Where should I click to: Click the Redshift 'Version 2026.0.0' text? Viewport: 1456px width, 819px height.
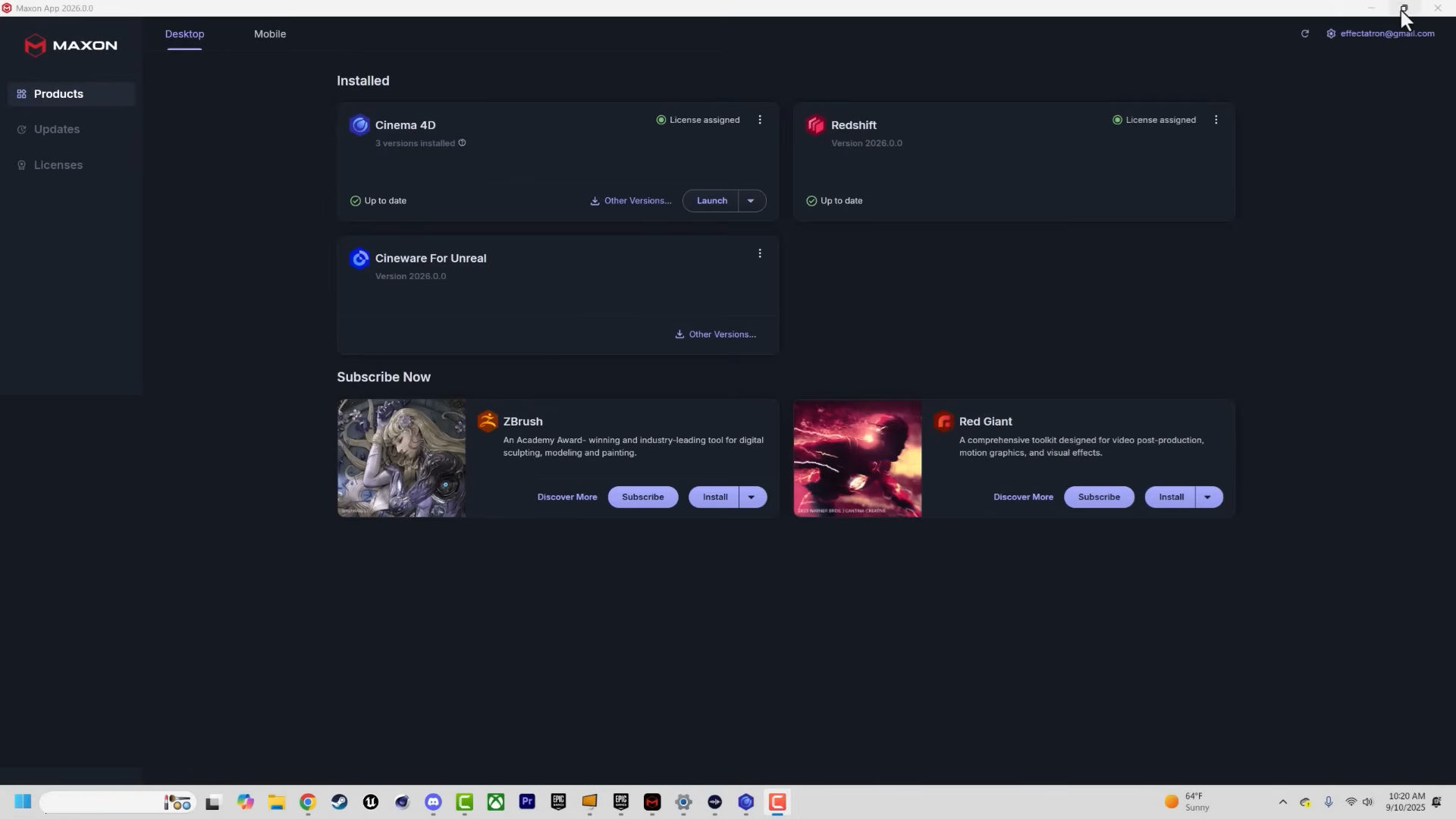[867, 143]
